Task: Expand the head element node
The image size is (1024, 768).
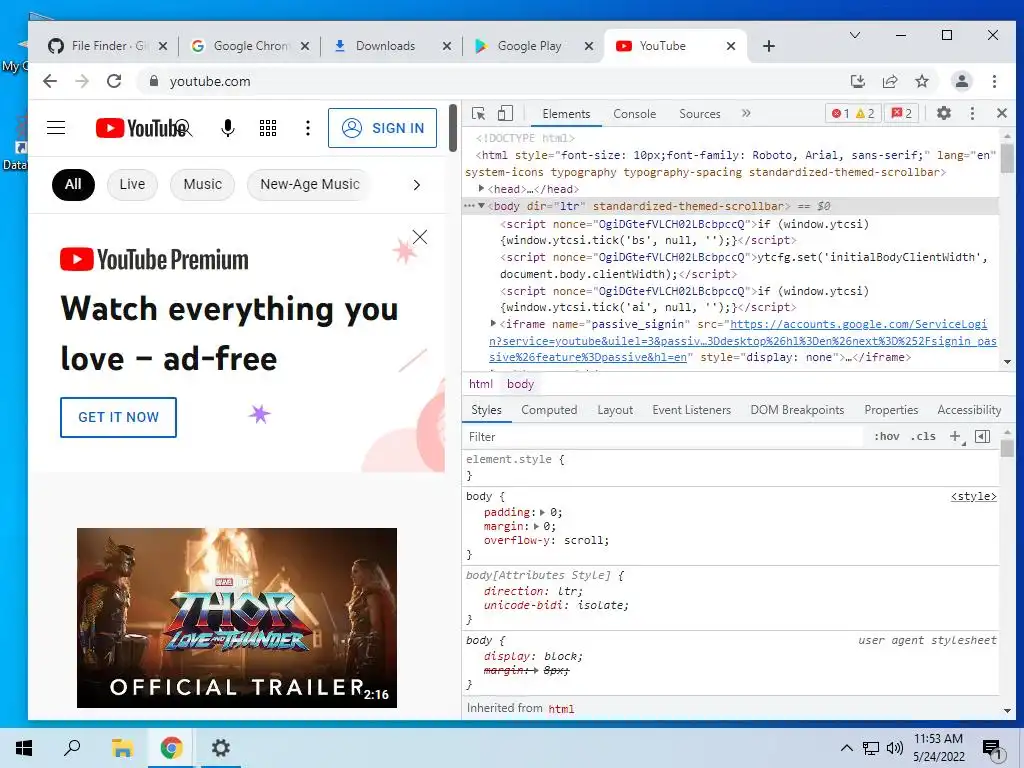Action: pos(481,189)
